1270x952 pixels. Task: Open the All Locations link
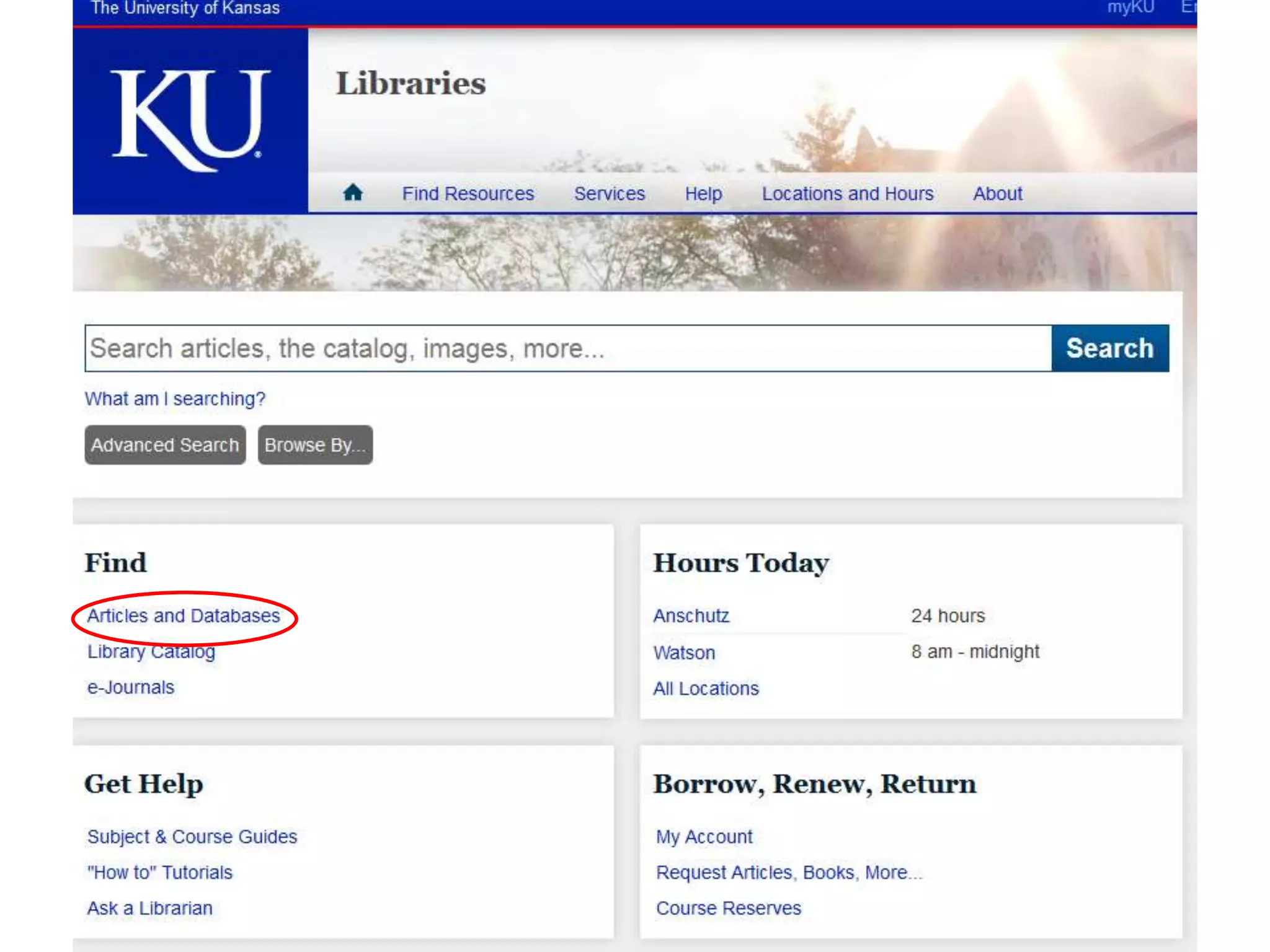(x=706, y=689)
